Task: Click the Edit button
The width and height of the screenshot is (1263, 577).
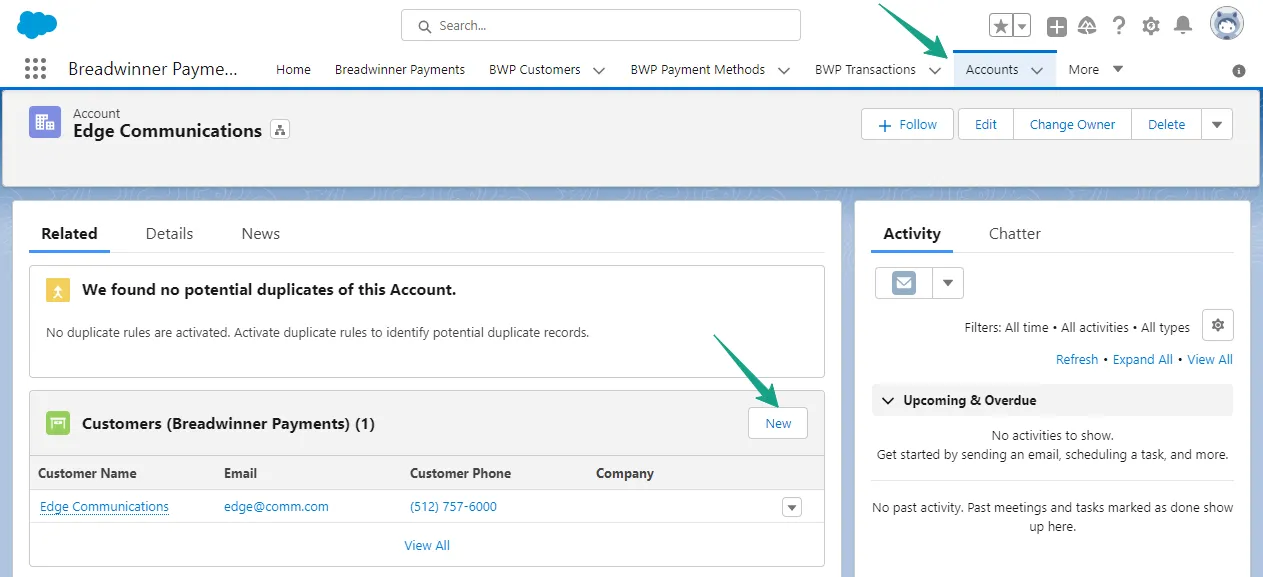Action: point(986,125)
